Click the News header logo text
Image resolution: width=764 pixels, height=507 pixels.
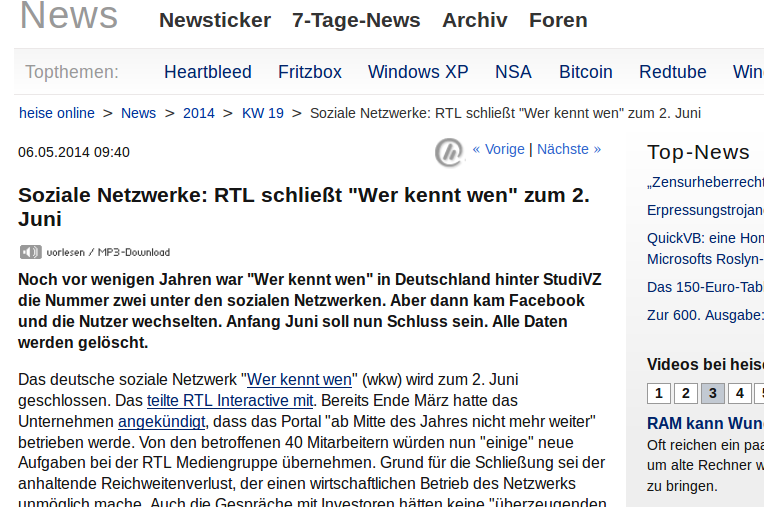click(x=69, y=16)
